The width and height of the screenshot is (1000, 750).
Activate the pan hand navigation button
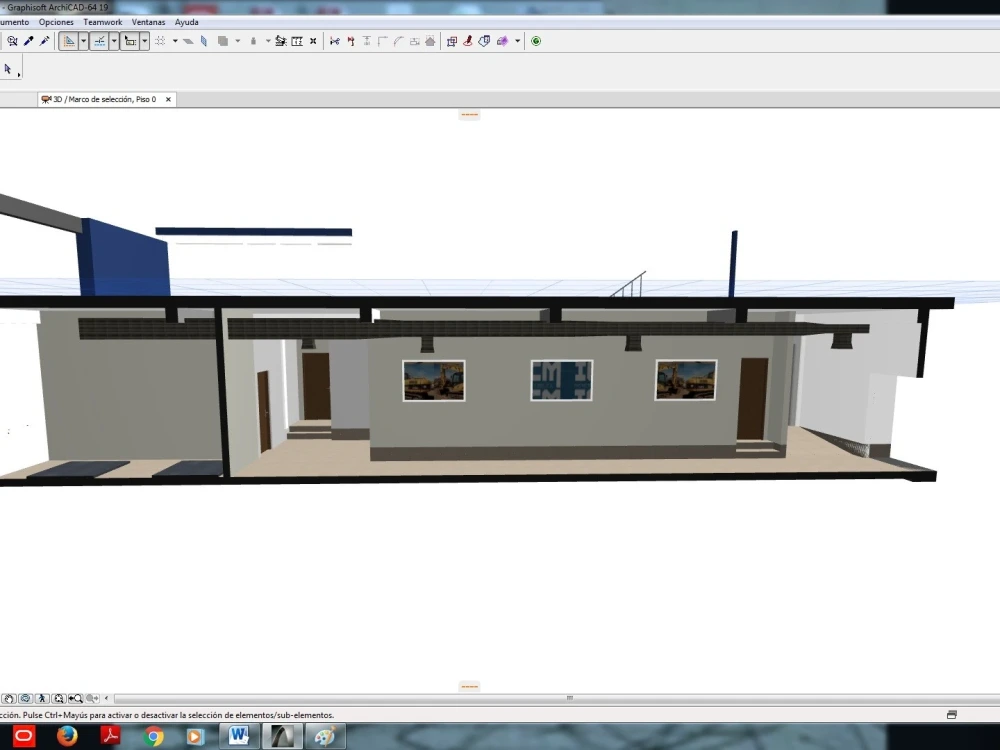point(9,698)
